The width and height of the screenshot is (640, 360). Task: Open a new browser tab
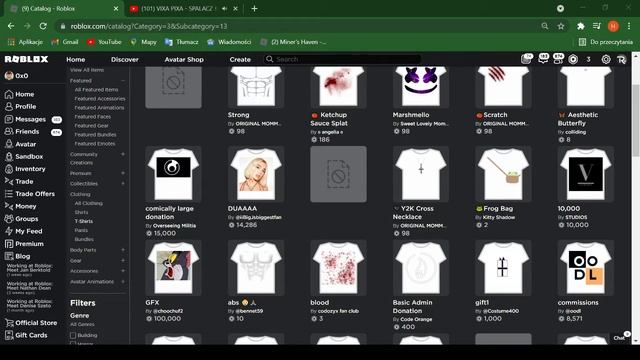point(254,9)
